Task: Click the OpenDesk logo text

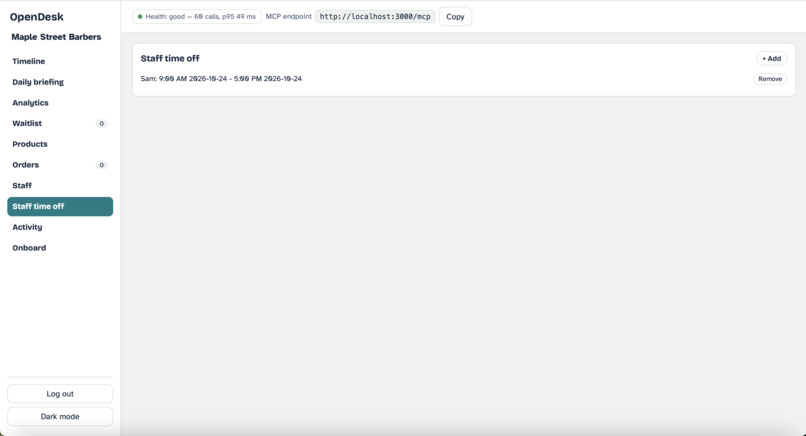Action: click(36, 17)
